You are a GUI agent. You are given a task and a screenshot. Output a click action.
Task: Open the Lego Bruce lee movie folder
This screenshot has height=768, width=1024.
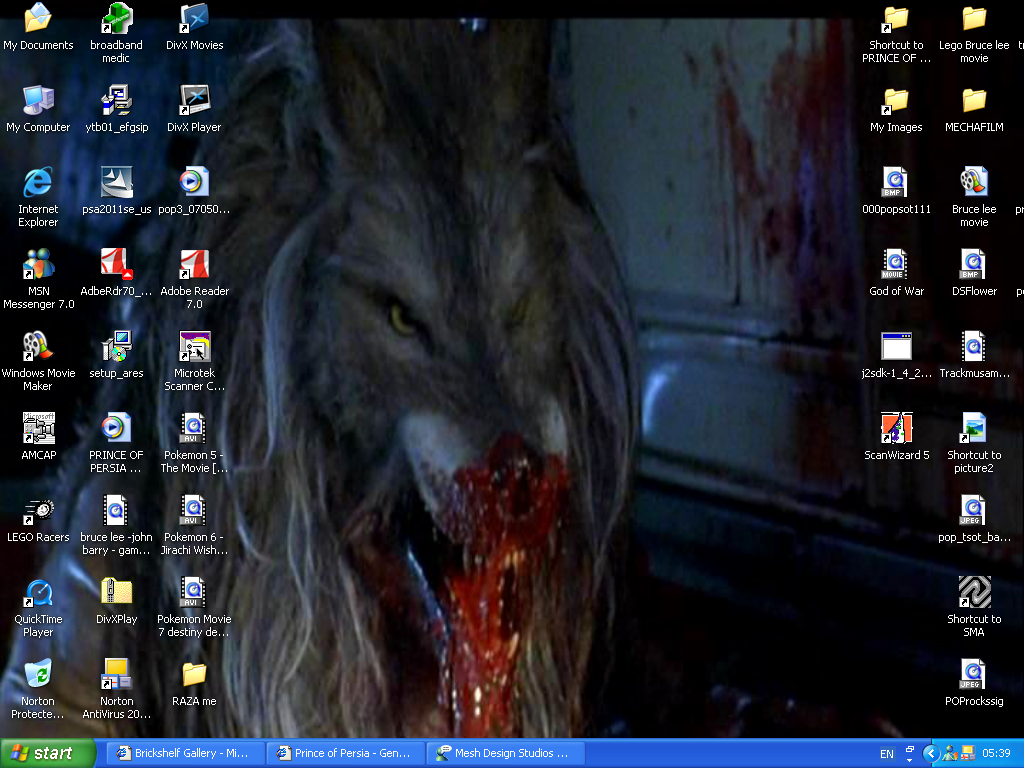[x=974, y=18]
